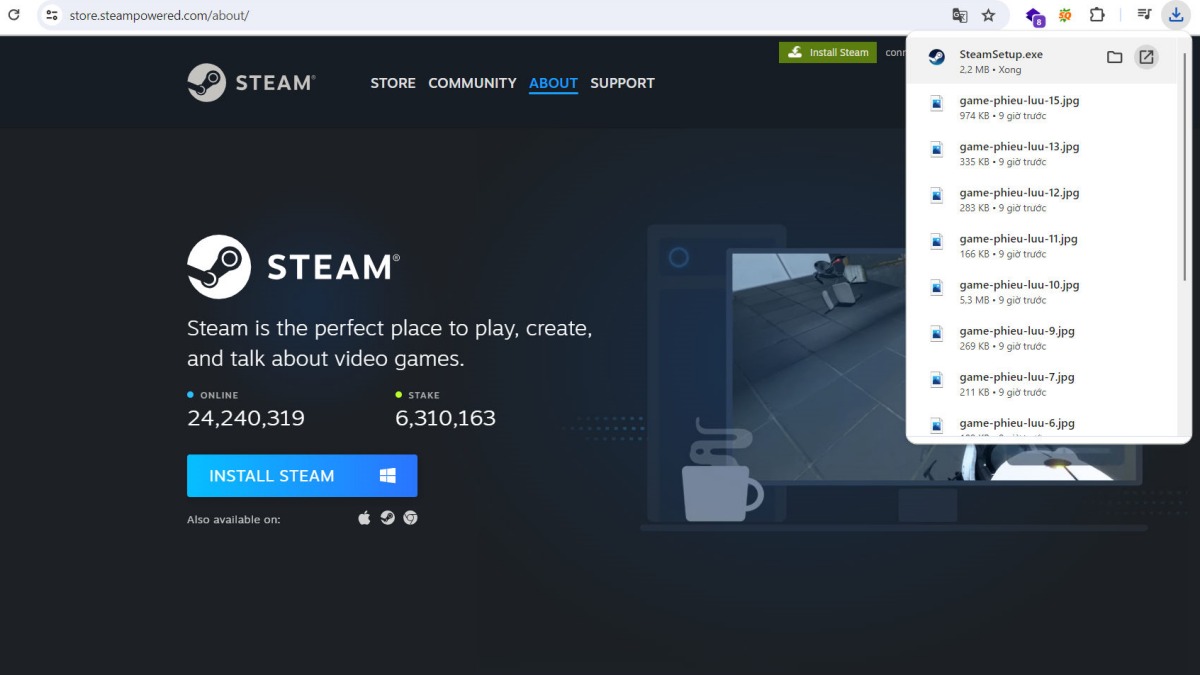The width and height of the screenshot is (1200, 675).
Task: Reload the page with the refresh icon
Action: tap(14, 15)
